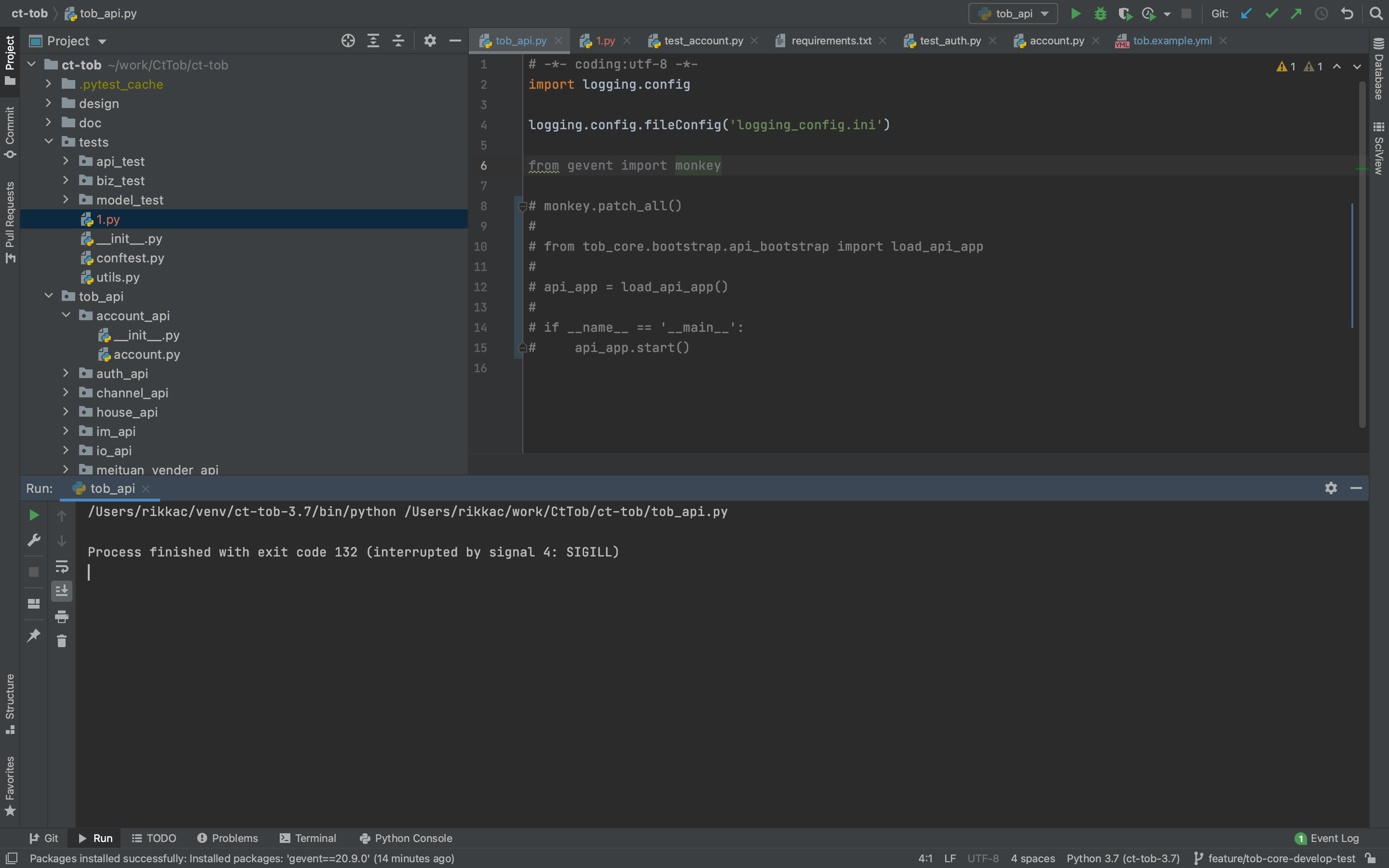Screen dimensions: 1389x868
Task: Rerun tob_api in Run panel
Action: coord(34,515)
